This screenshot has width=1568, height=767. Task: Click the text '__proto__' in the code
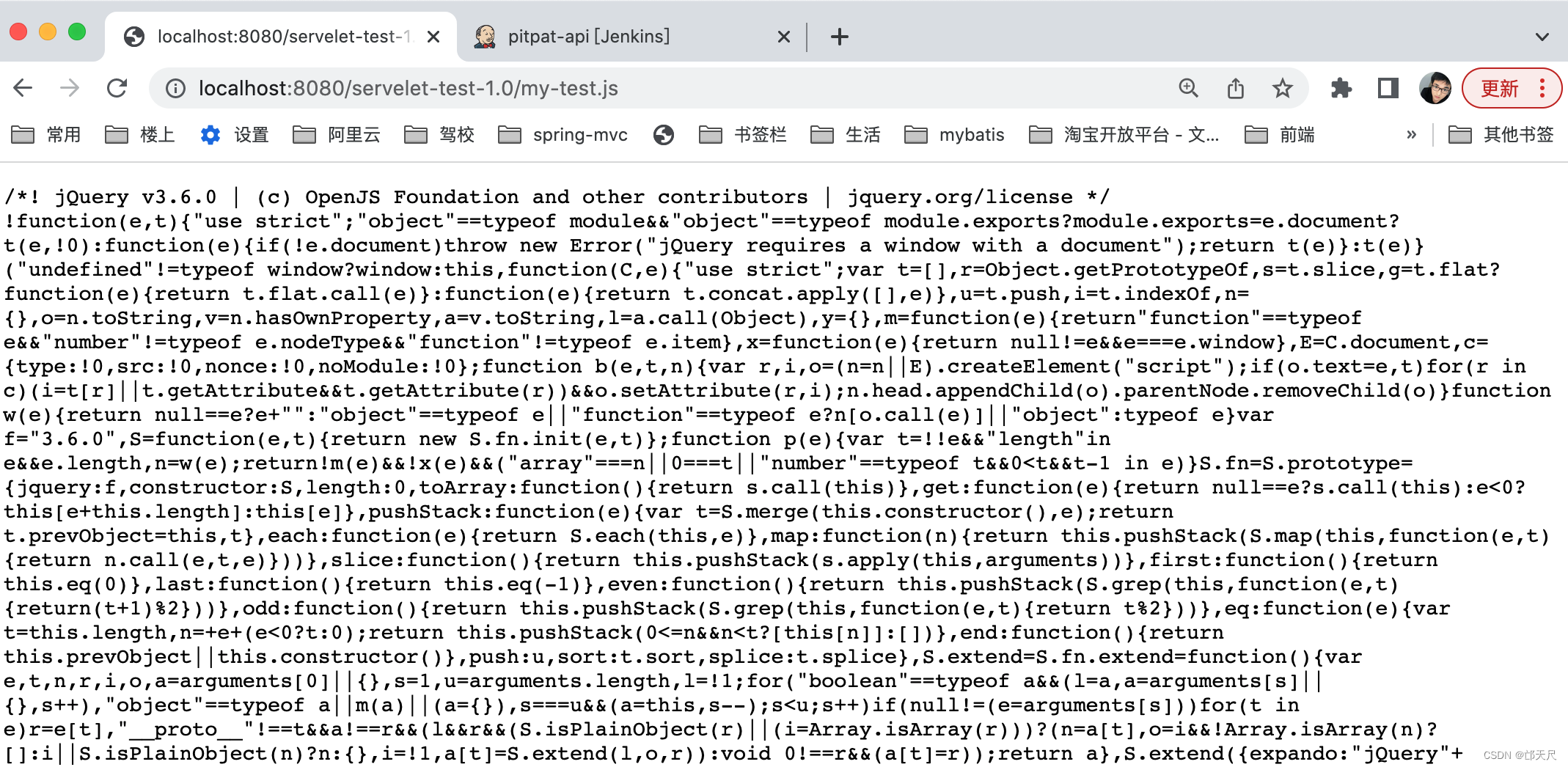point(186,730)
